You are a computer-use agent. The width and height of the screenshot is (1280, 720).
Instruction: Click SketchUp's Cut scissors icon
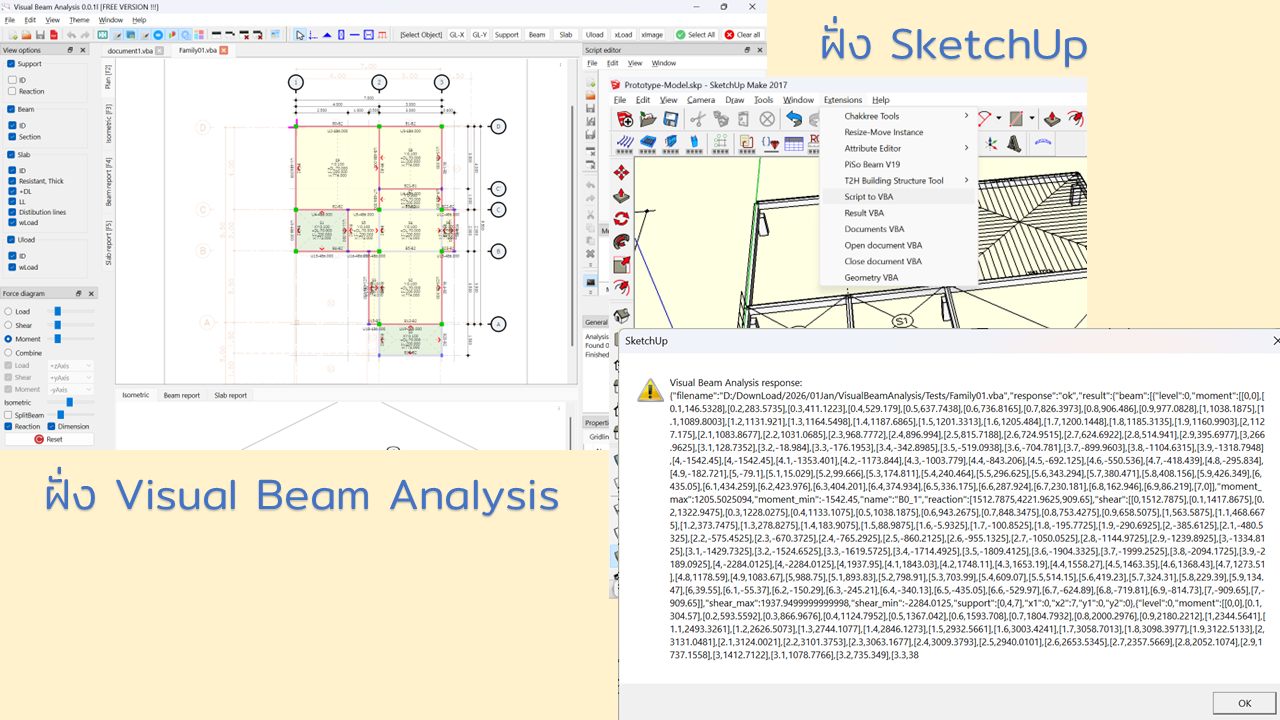point(698,119)
